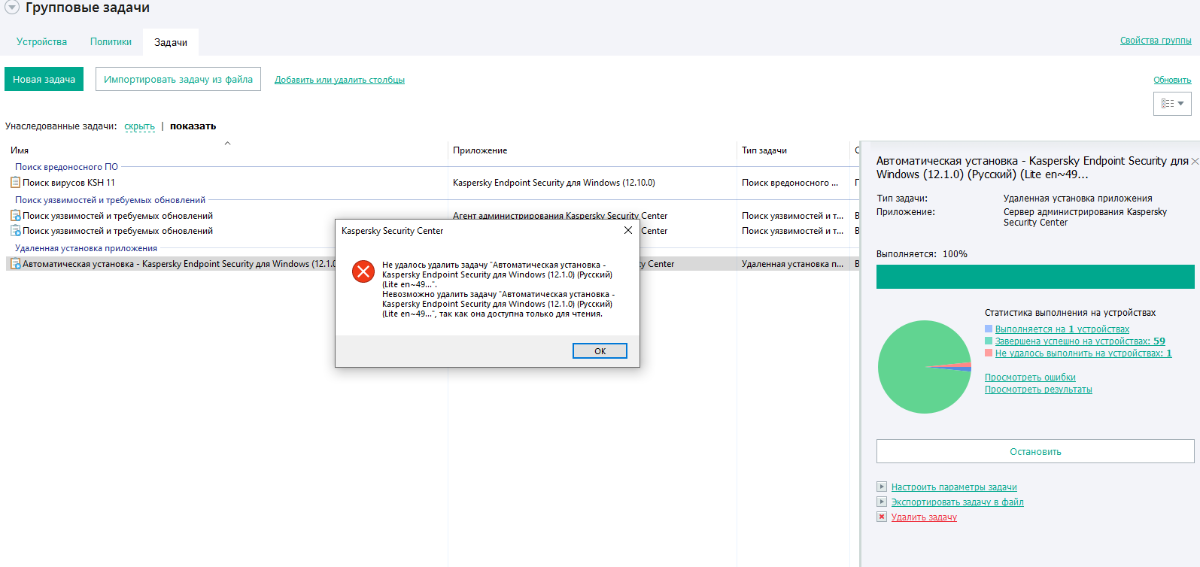Create a task with Новая задача button
The height and width of the screenshot is (567, 1200).
click(44, 80)
